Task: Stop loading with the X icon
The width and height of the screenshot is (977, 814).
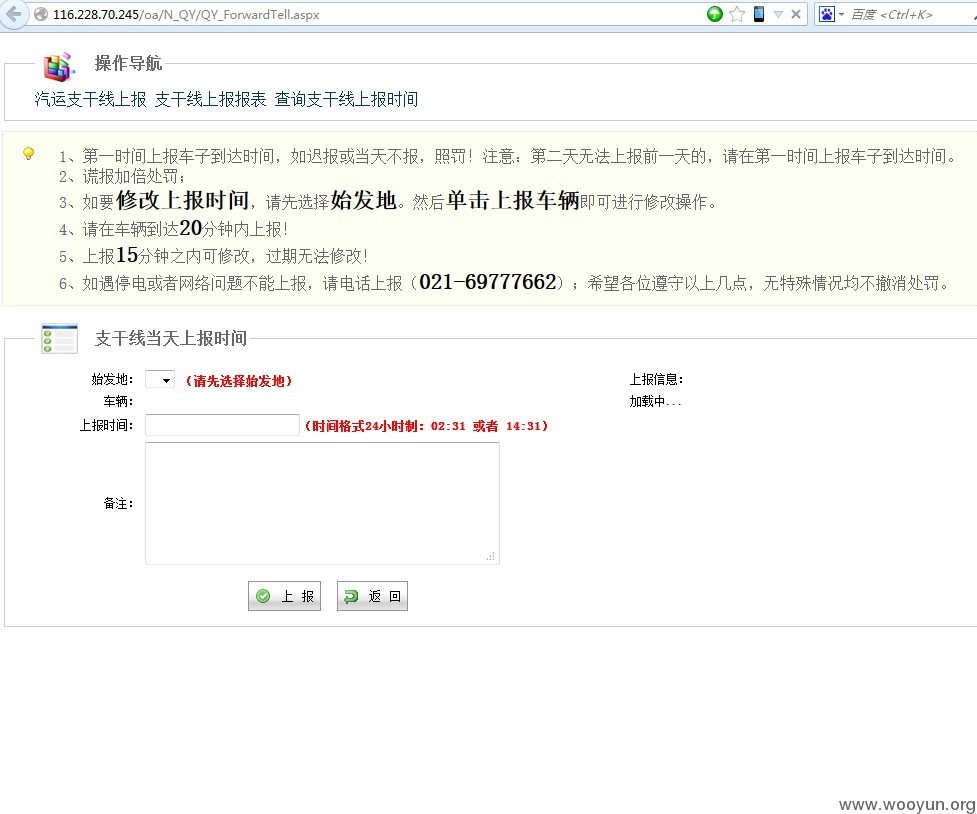Action: click(x=796, y=14)
